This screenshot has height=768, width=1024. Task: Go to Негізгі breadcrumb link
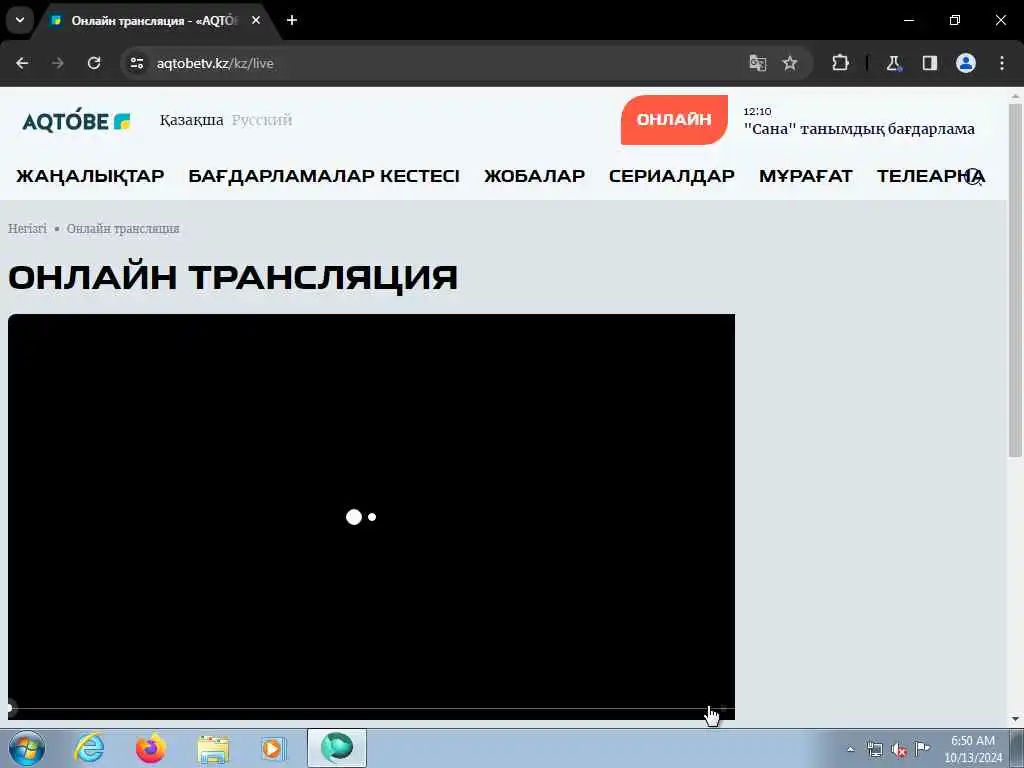tap(27, 229)
